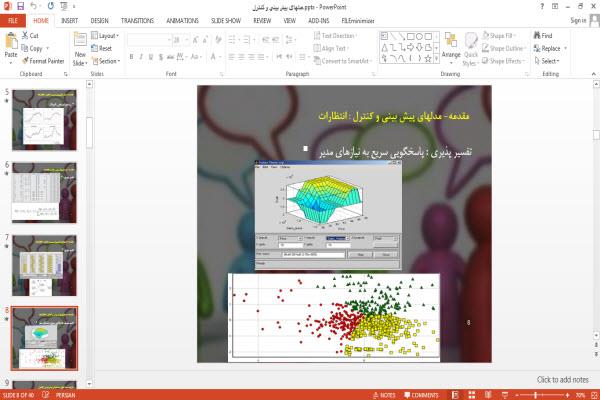The width and height of the screenshot is (600, 400).
Task: Click PERSIAN language indicator
Action: point(65,395)
